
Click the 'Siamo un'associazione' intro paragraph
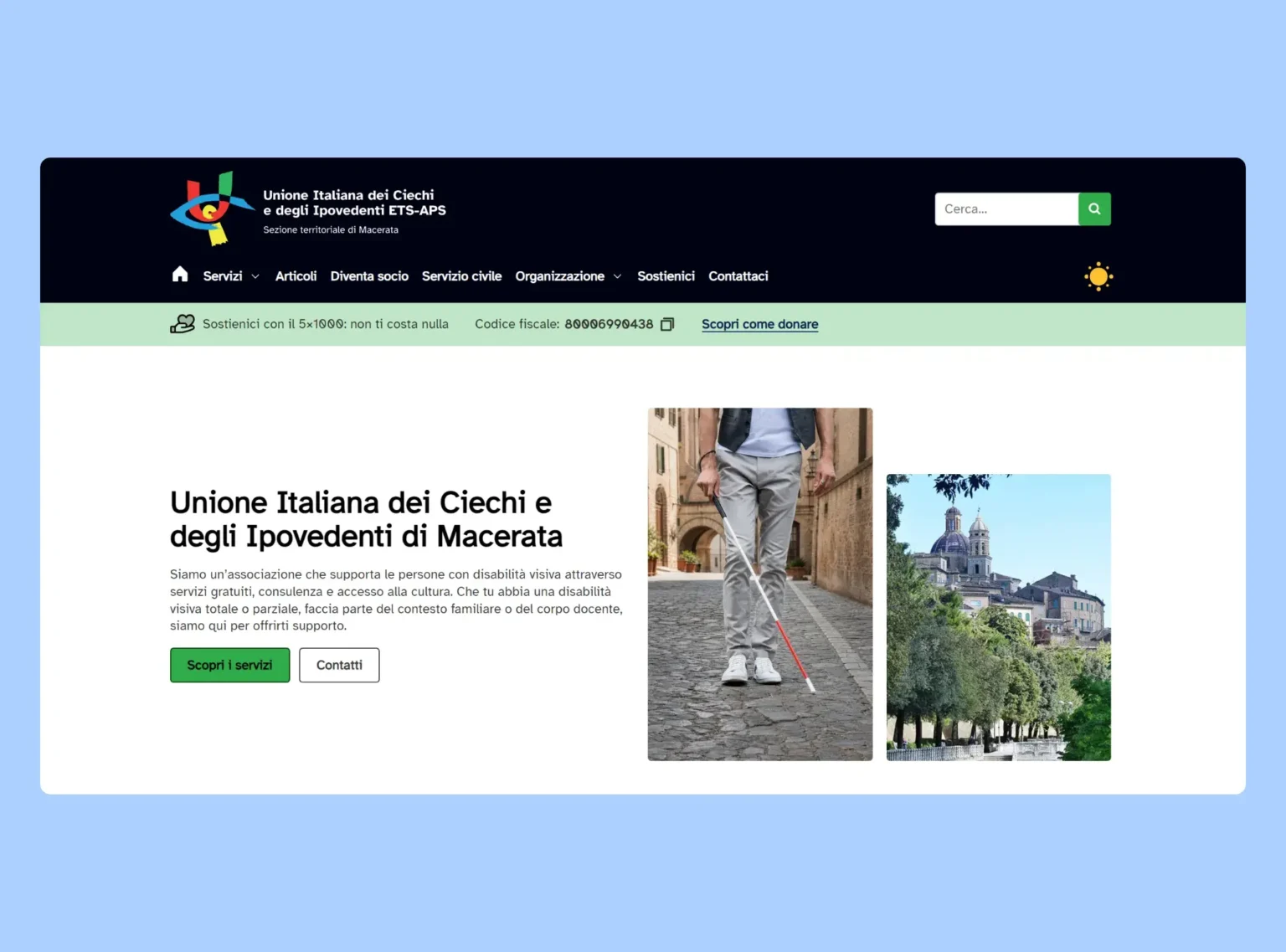(x=397, y=600)
